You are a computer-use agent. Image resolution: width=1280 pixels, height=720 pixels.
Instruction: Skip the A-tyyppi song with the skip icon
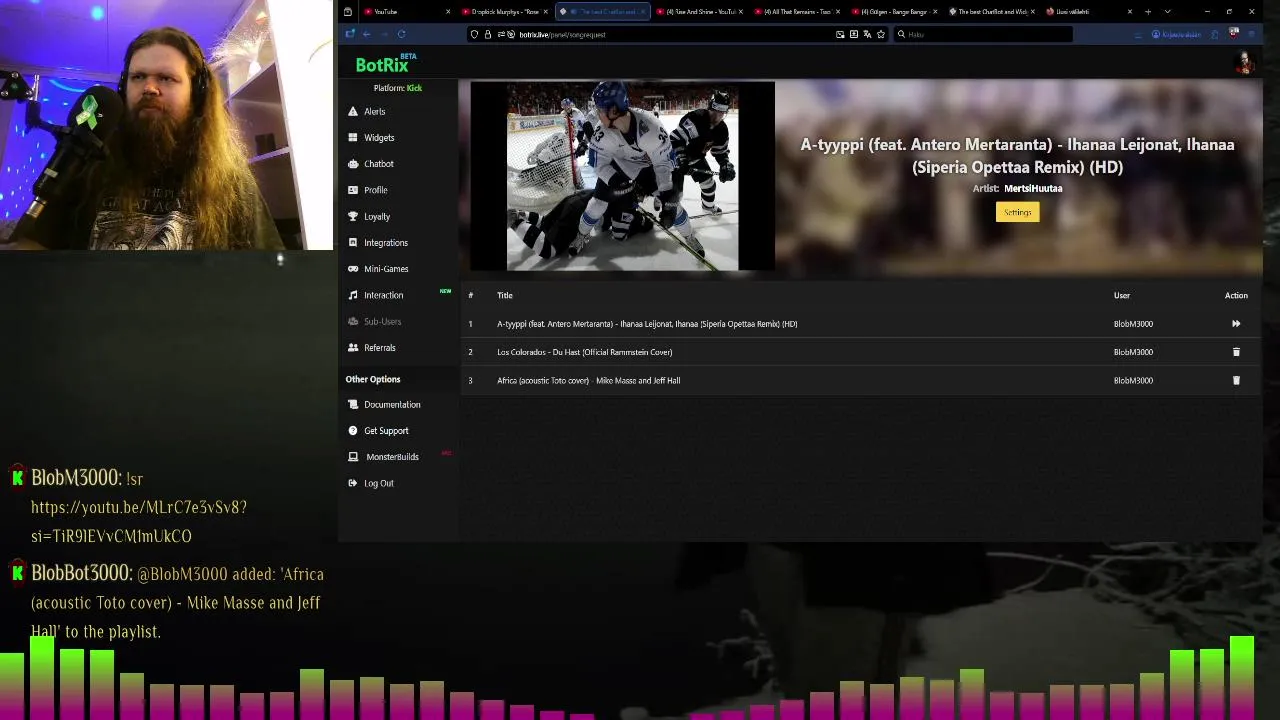coord(1236,324)
